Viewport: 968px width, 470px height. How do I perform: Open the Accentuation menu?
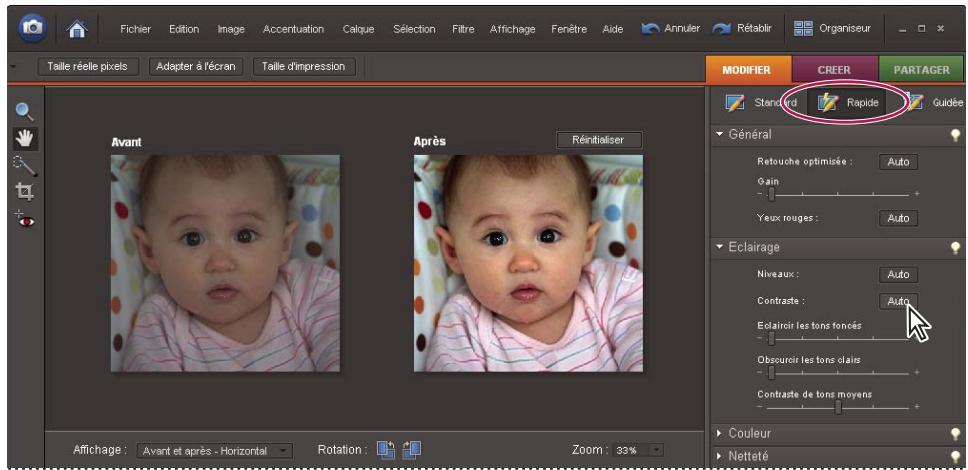[x=293, y=29]
